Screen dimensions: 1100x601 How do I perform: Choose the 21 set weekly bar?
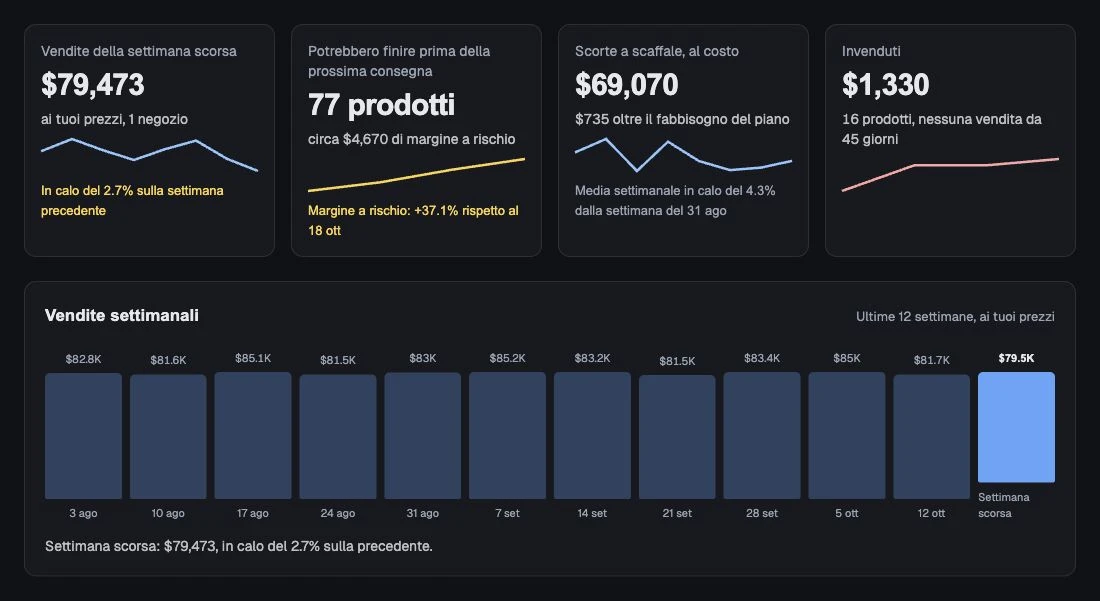point(678,437)
